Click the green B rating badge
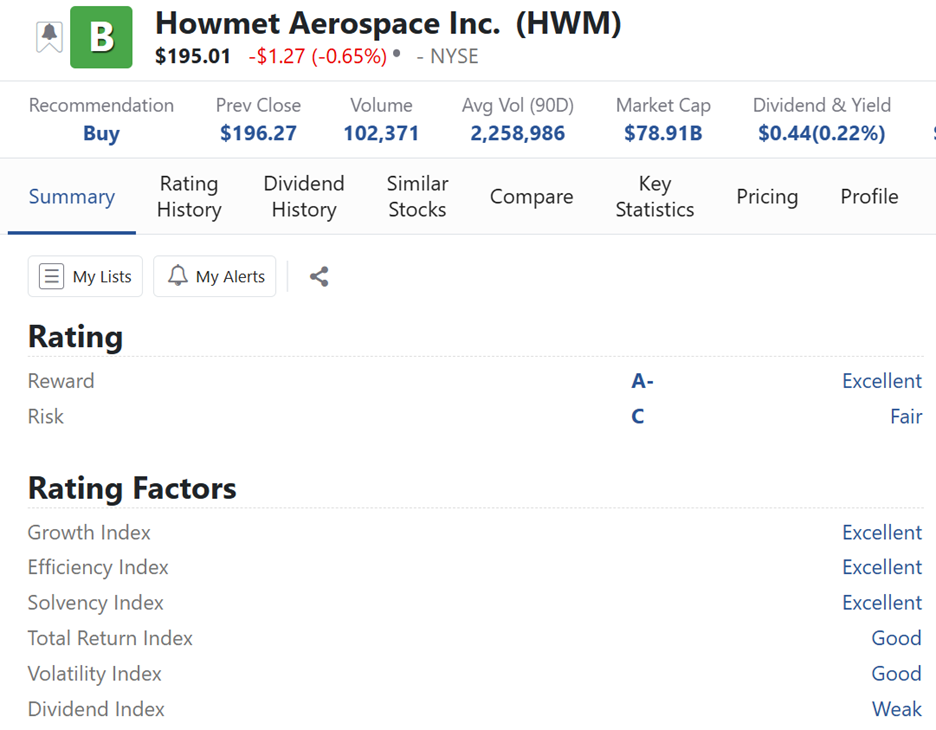936x730 pixels. coord(101,37)
